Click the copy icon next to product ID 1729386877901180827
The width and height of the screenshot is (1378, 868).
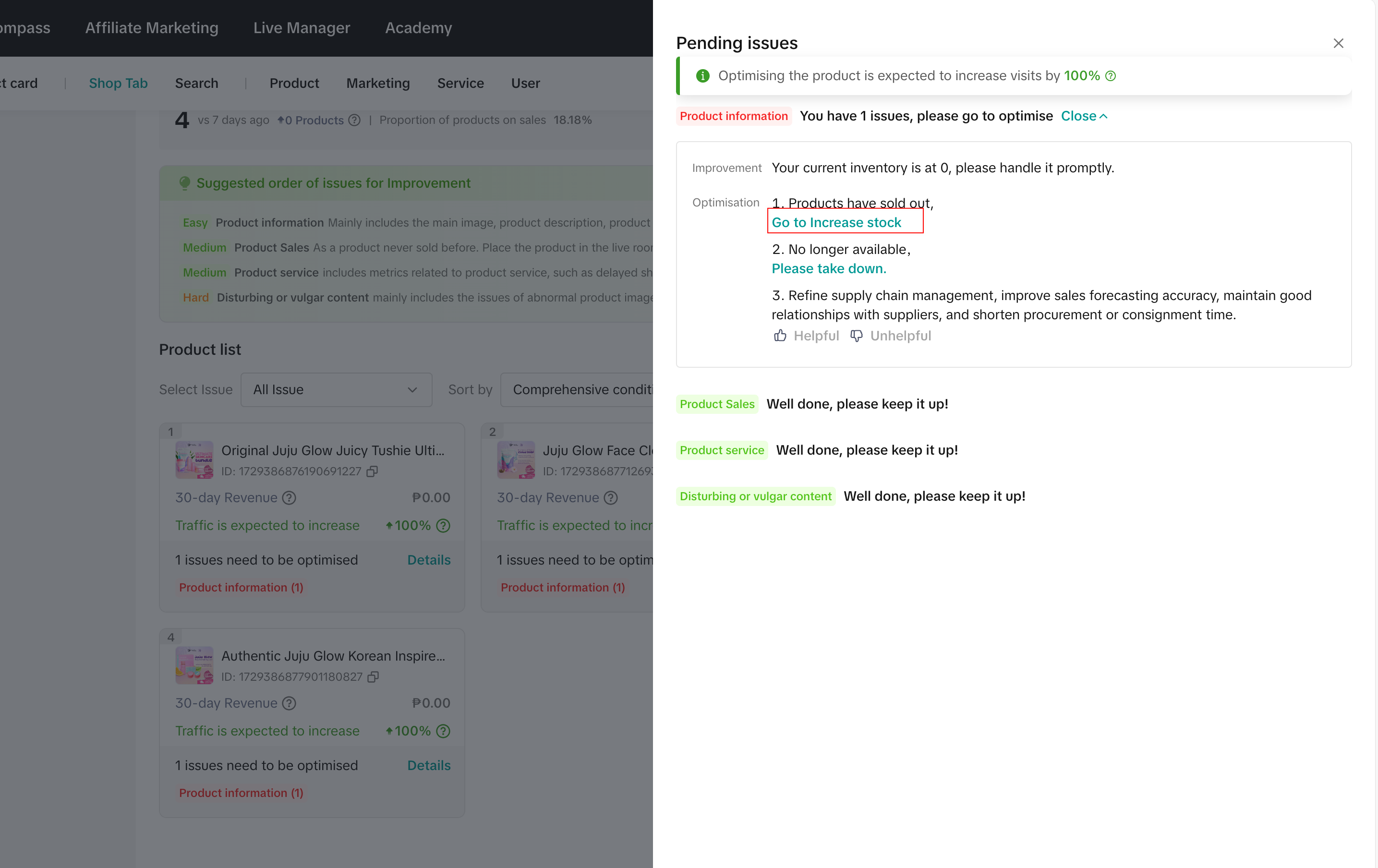373,677
